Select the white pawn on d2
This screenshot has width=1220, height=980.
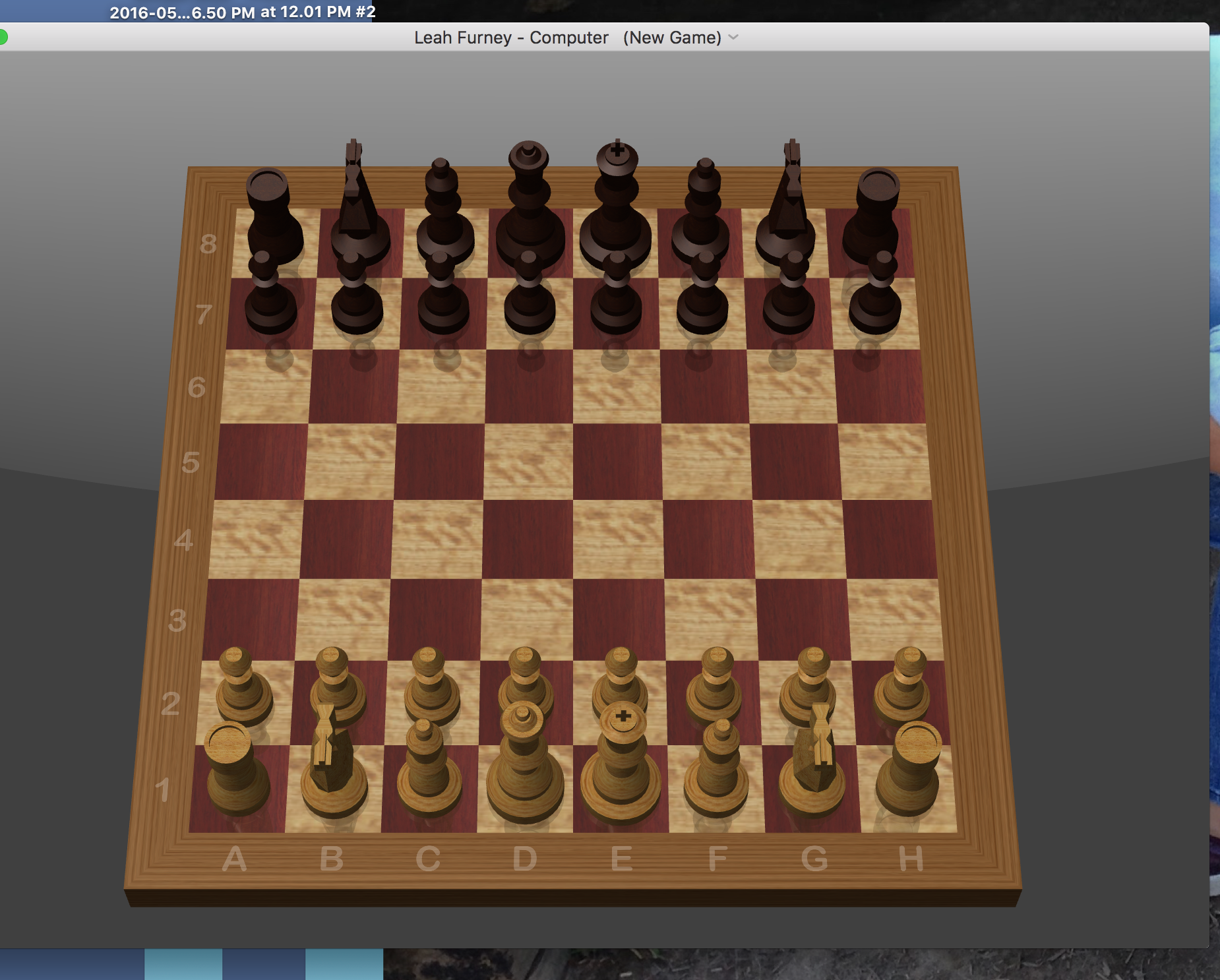pyautogui.click(x=526, y=679)
